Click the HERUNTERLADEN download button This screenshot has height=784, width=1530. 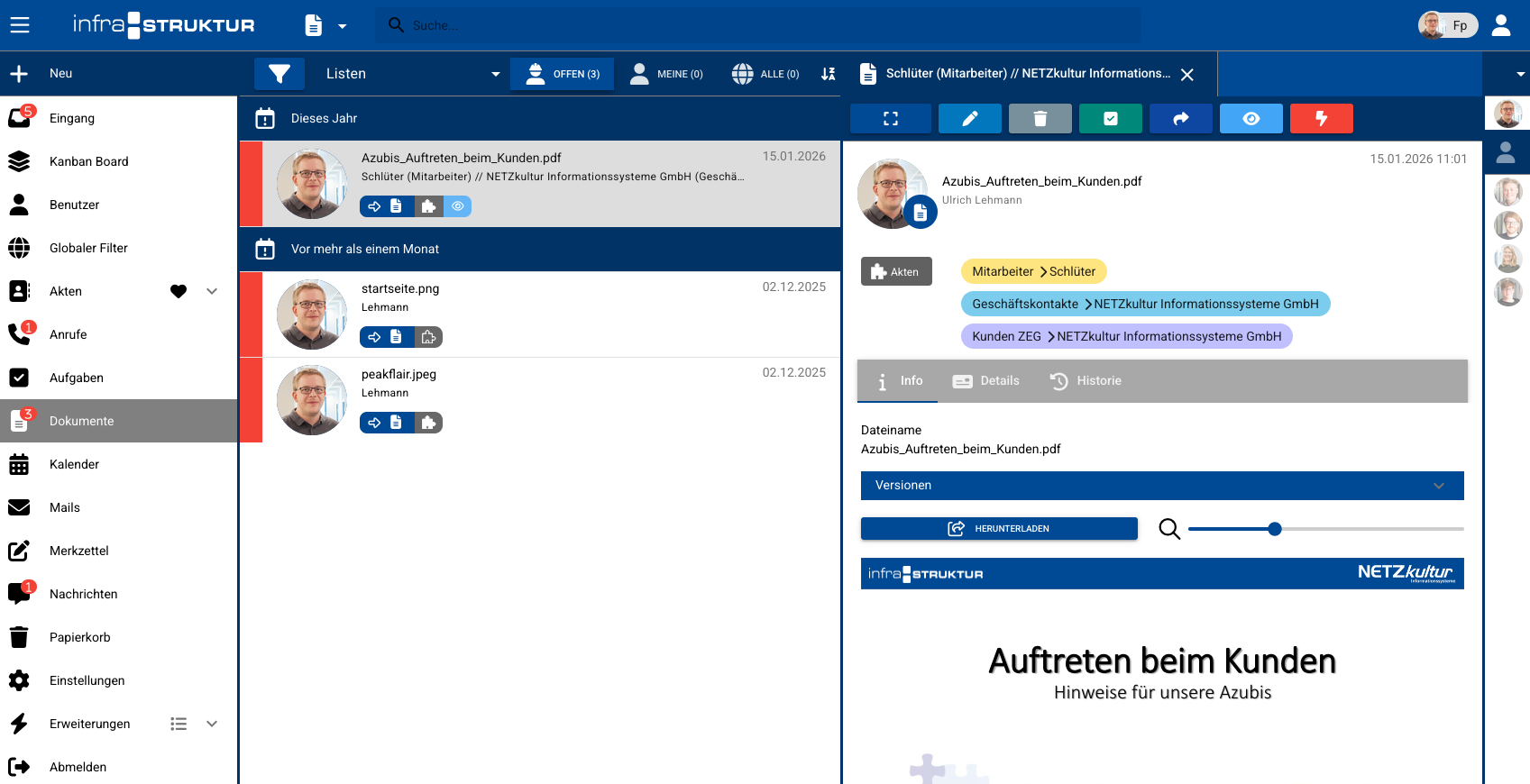click(998, 529)
